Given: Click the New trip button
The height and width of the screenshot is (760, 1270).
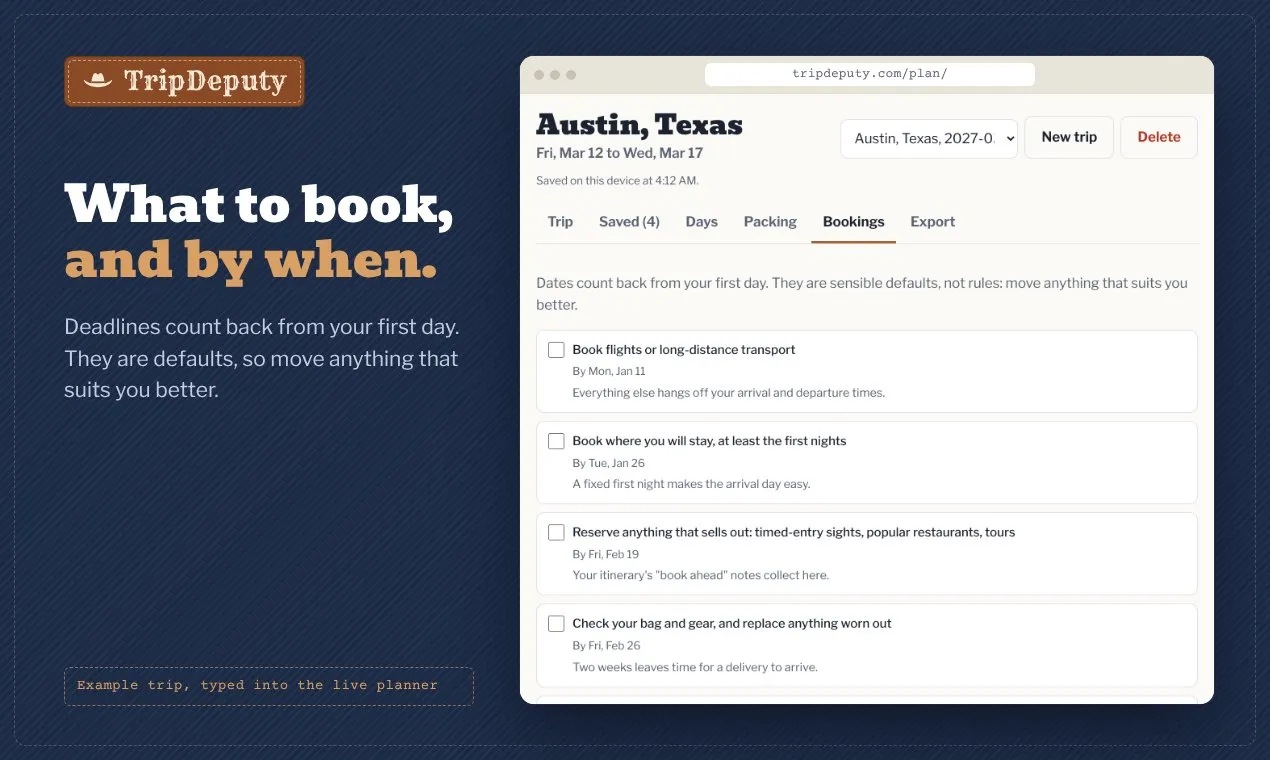Looking at the screenshot, I should (1069, 137).
